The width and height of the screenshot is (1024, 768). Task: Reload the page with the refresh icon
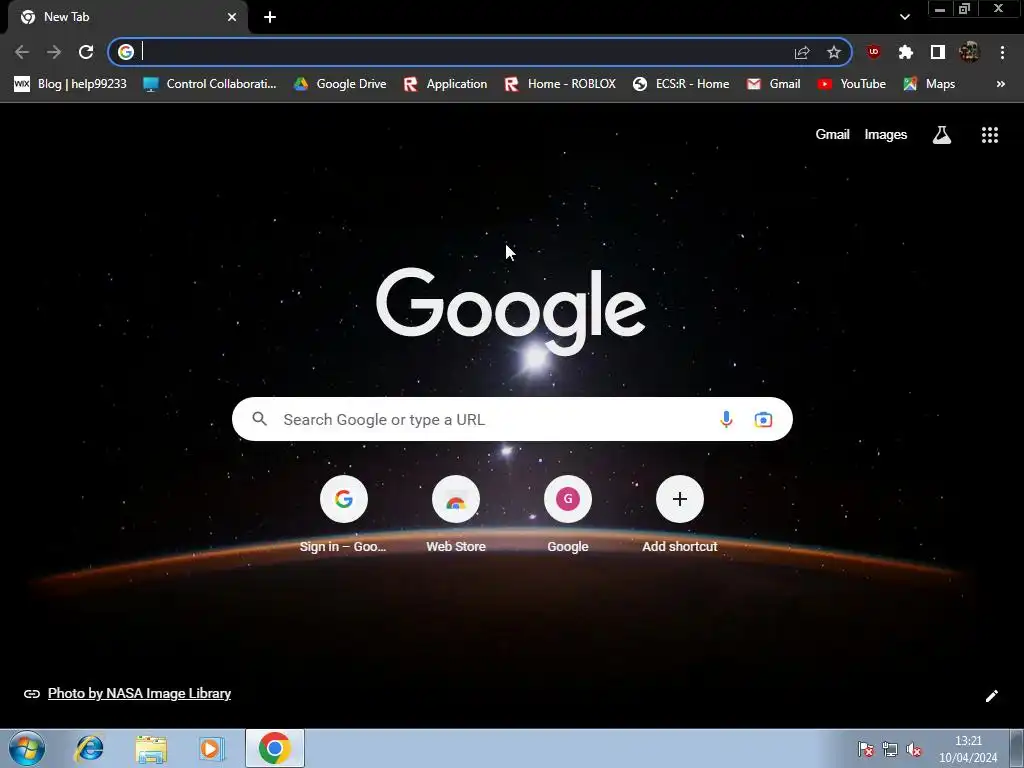point(86,52)
